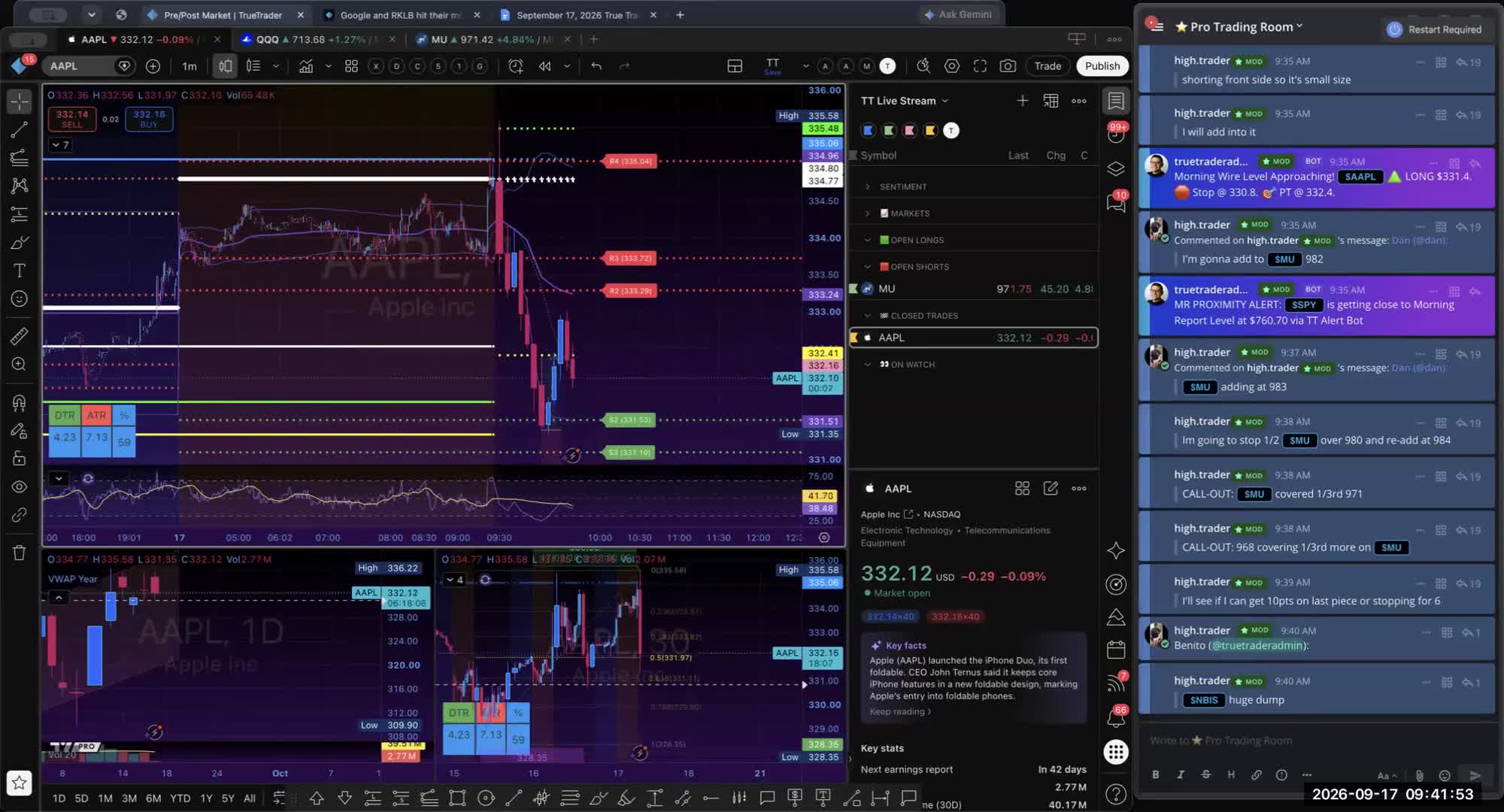Collapse the ON WATCH section
This screenshot has width=1504, height=812.
867,365
